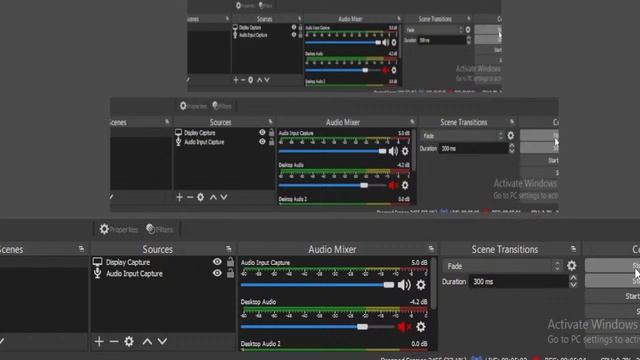Click the 300 ms Duration field in largest panel

(518, 282)
